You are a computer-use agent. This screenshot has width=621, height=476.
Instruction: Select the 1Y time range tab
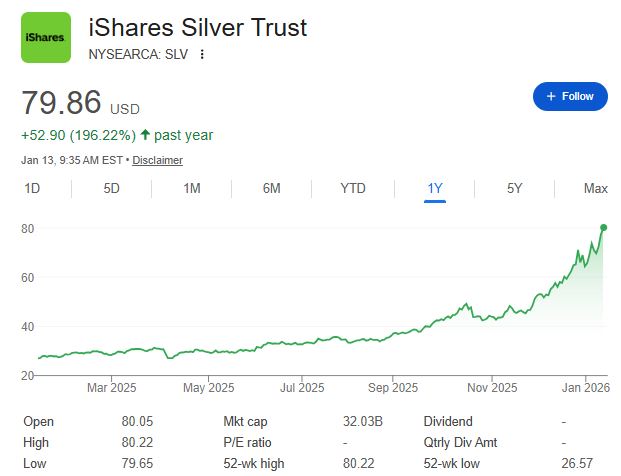(434, 188)
